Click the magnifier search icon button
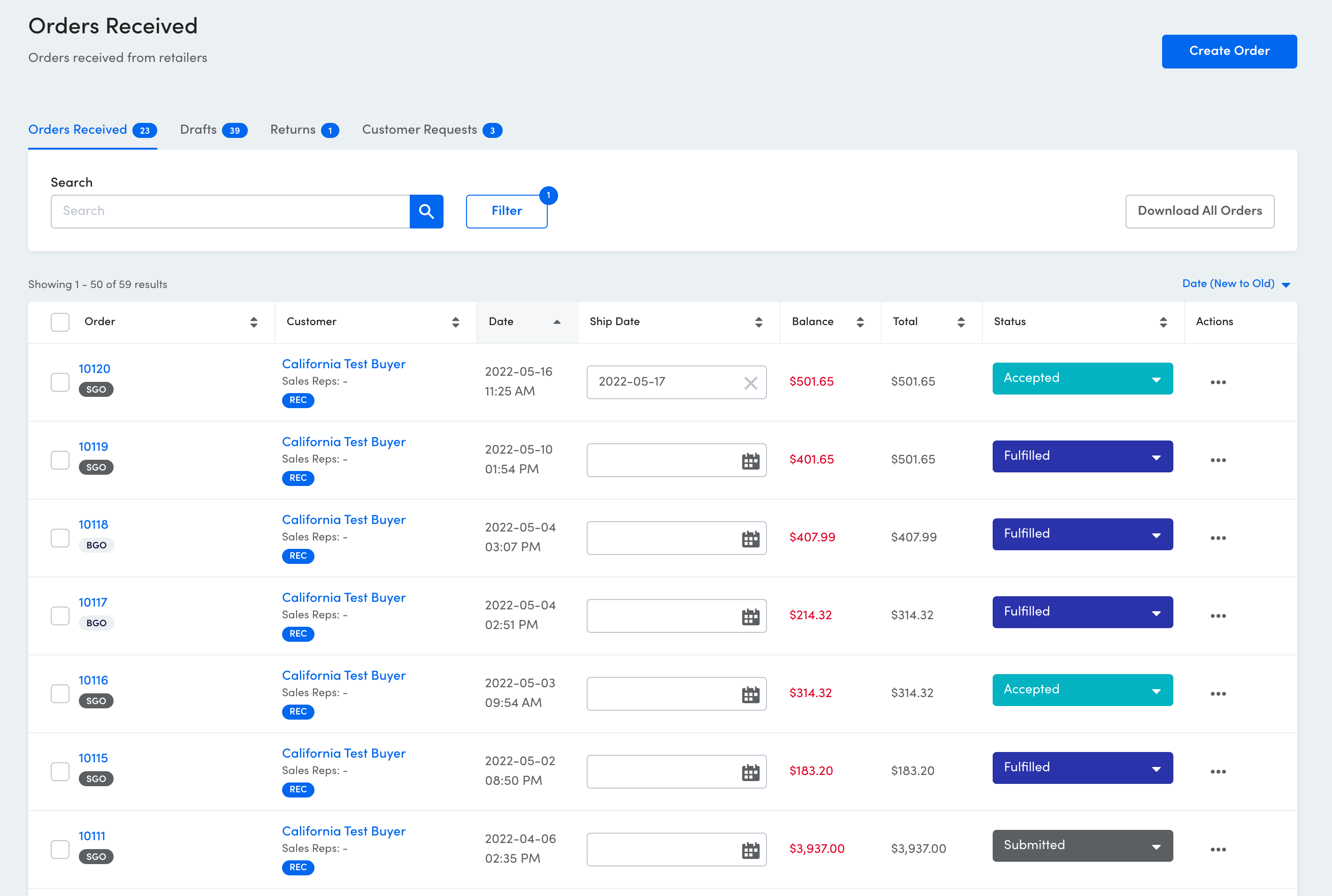The width and height of the screenshot is (1332, 896). coord(427,212)
